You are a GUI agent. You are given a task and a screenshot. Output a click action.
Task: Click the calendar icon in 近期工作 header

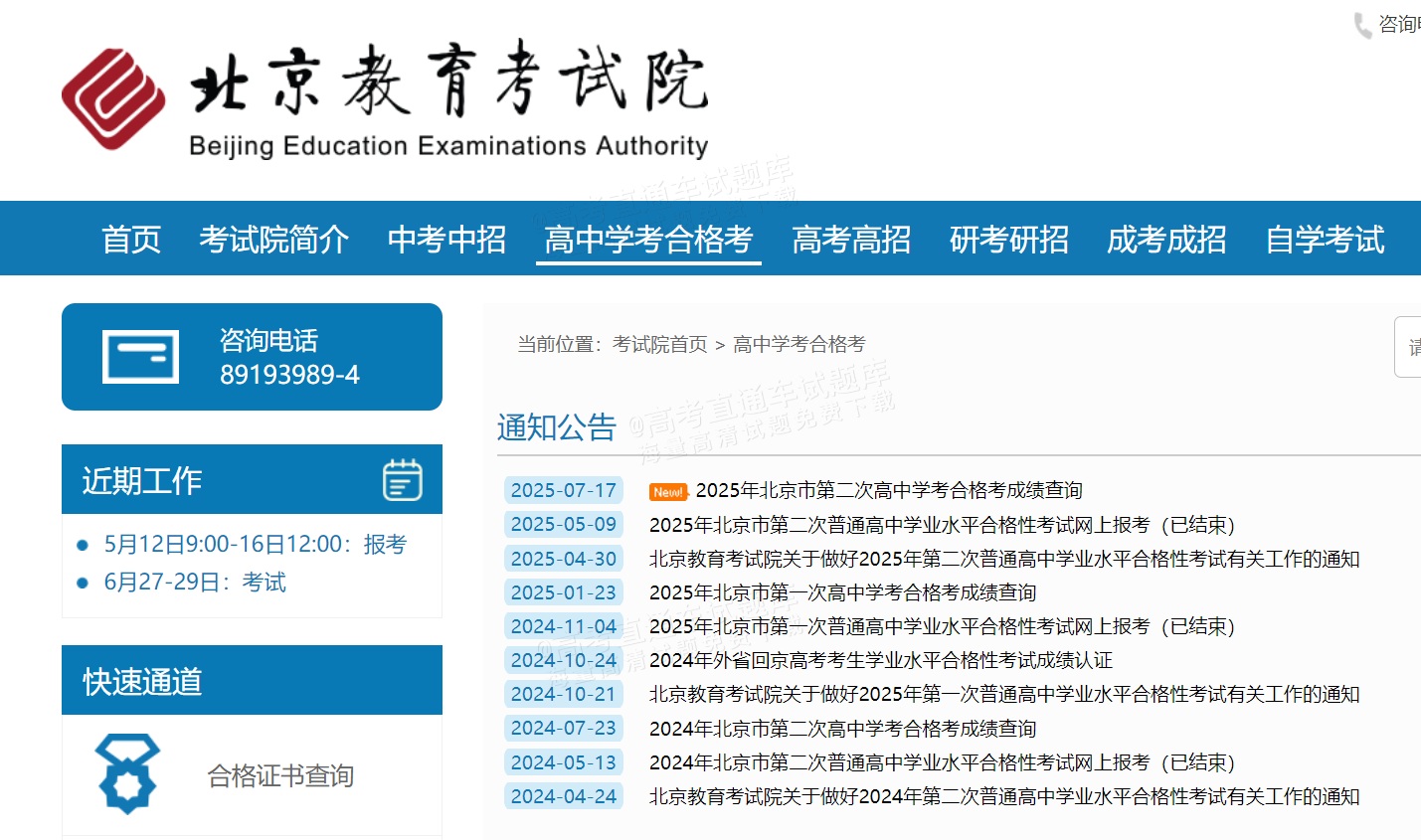point(402,480)
